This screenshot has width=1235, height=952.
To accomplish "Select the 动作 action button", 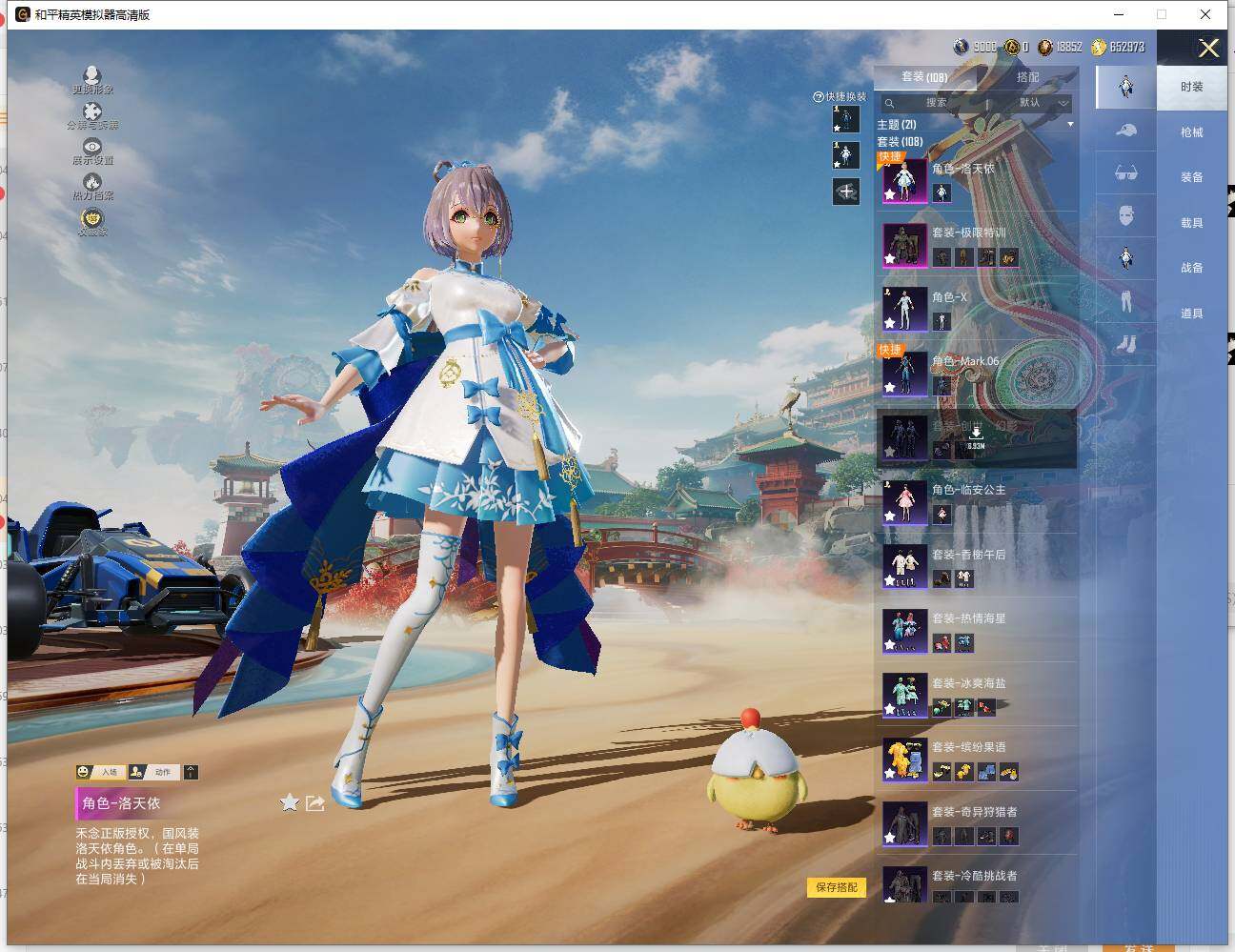I will (x=154, y=772).
